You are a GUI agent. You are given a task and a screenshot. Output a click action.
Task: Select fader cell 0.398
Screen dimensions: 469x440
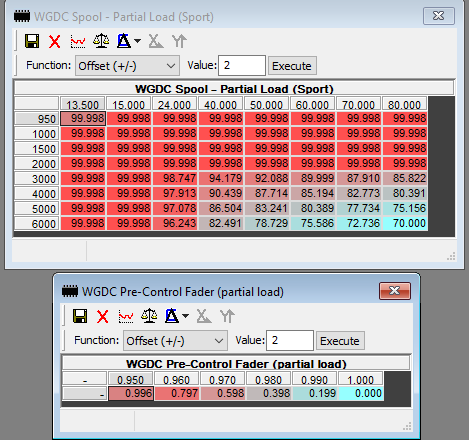[x=269, y=393]
